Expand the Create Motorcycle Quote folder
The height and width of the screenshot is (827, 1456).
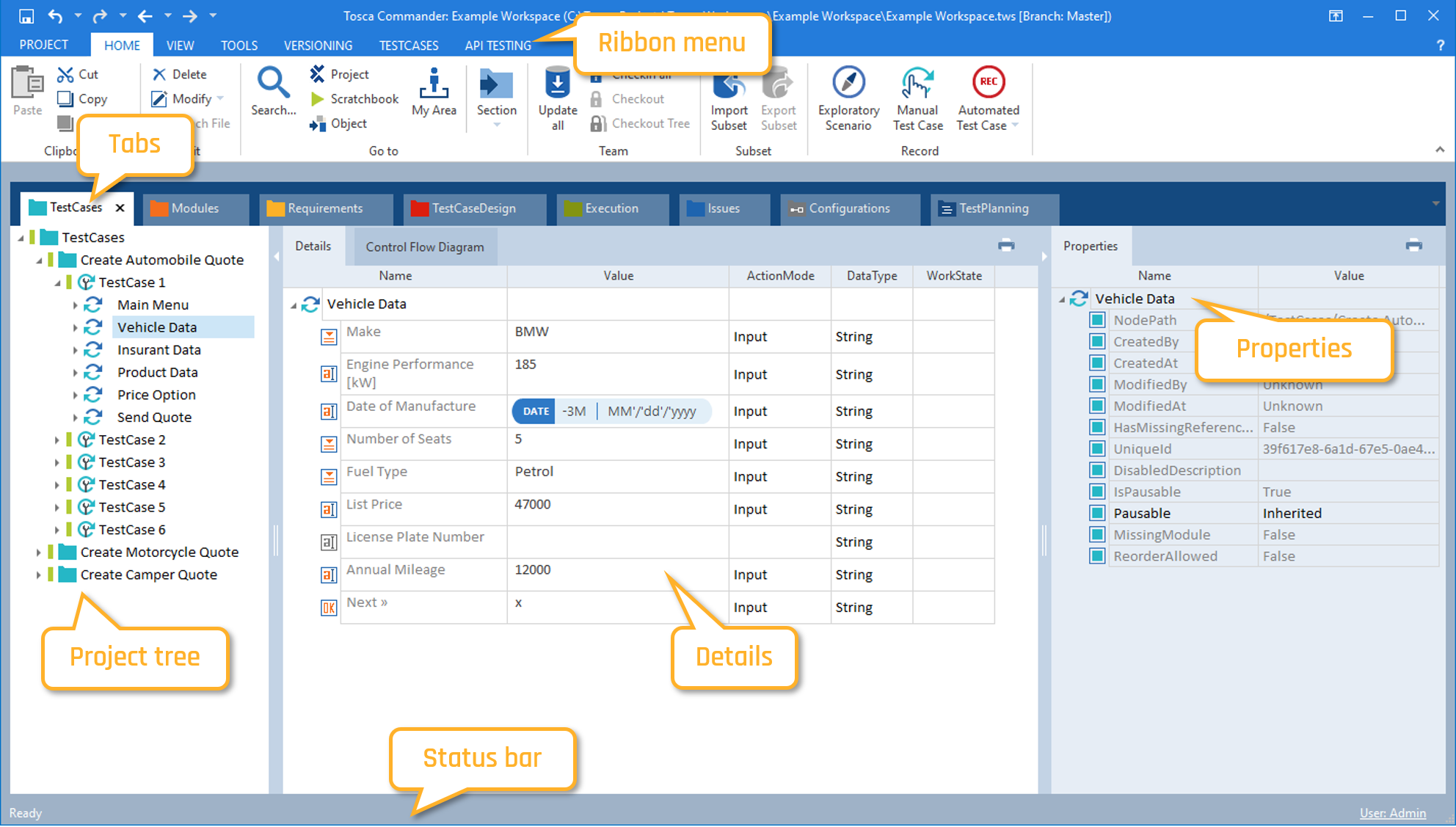coord(39,552)
